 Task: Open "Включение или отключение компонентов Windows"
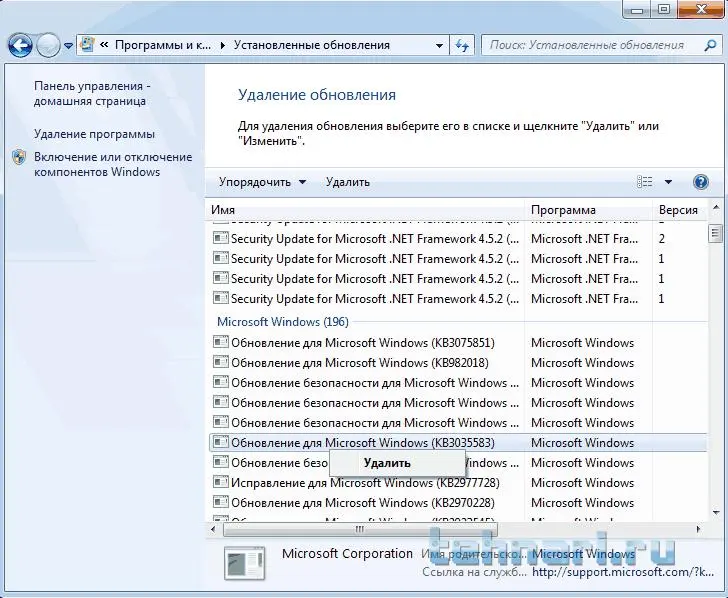coord(113,164)
